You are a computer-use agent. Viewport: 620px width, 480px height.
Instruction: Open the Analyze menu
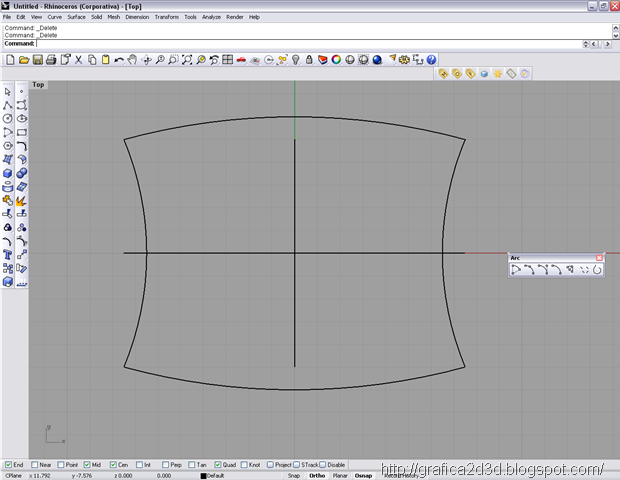tap(211, 17)
